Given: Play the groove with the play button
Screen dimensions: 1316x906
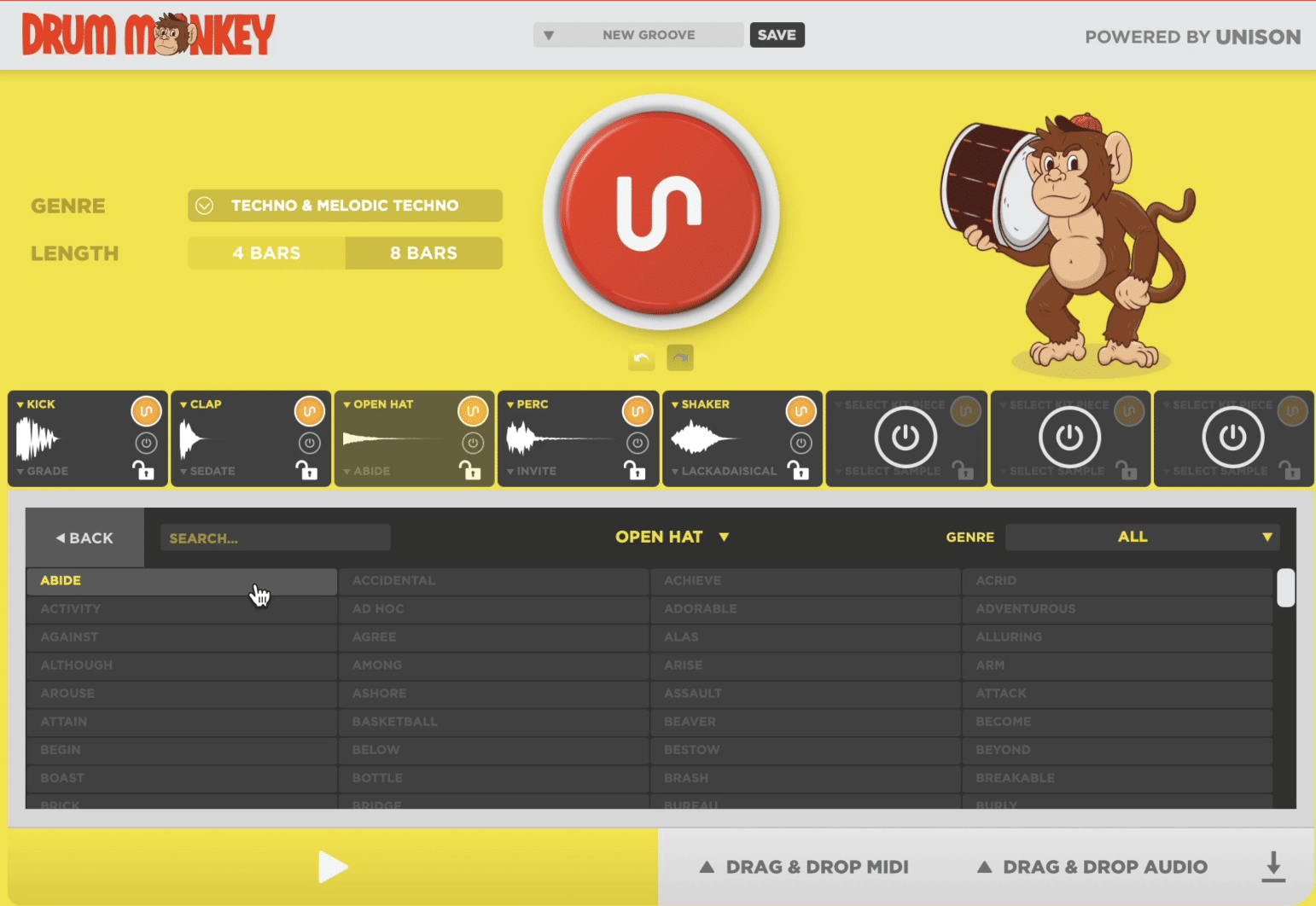Looking at the screenshot, I should click(x=333, y=867).
